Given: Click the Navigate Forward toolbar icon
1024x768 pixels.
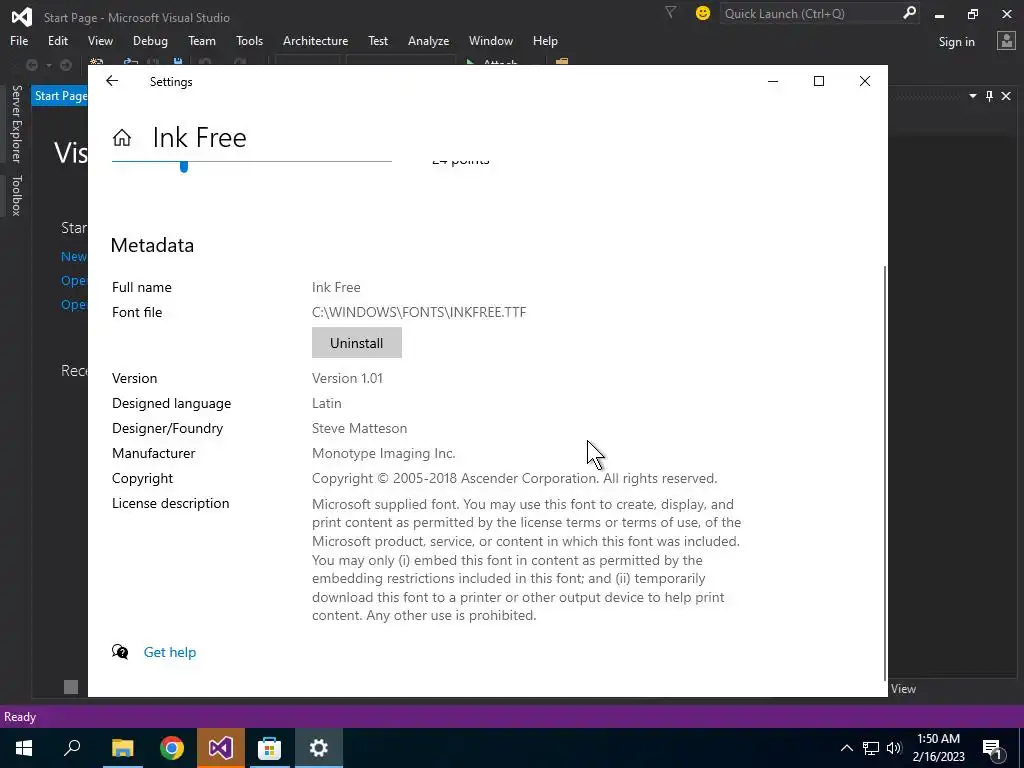Looking at the screenshot, I should (x=66, y=65).
